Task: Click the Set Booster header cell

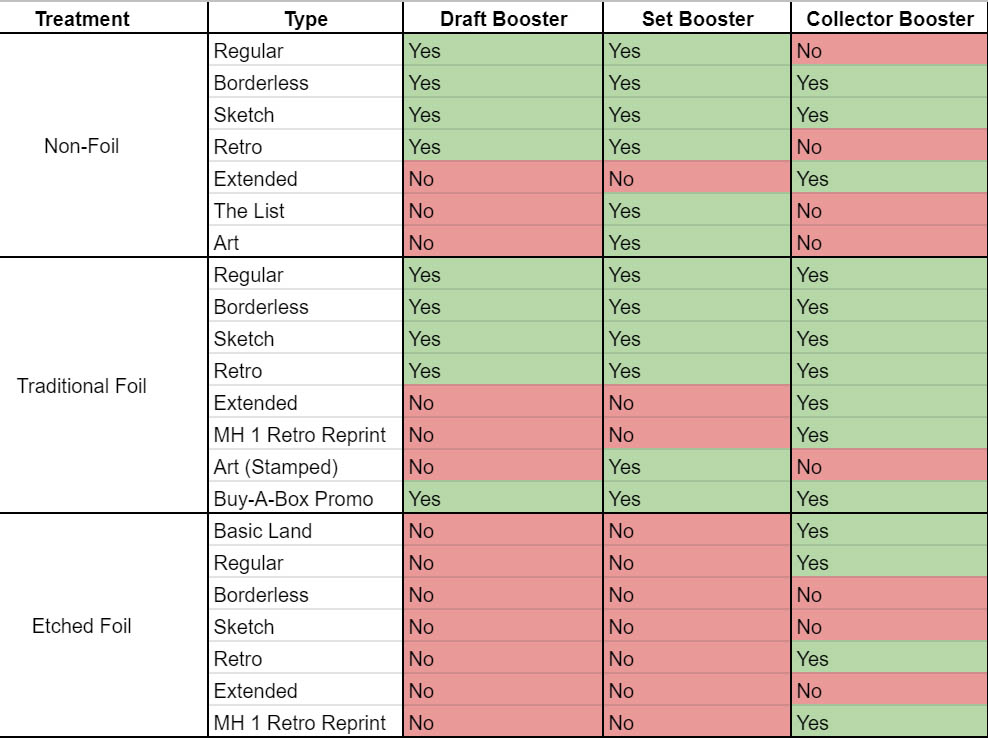Action: pos(697,18)
